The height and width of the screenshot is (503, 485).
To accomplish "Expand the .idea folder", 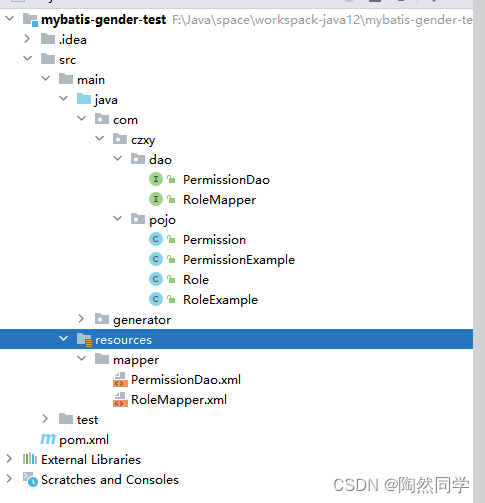I will pos(27,39).
